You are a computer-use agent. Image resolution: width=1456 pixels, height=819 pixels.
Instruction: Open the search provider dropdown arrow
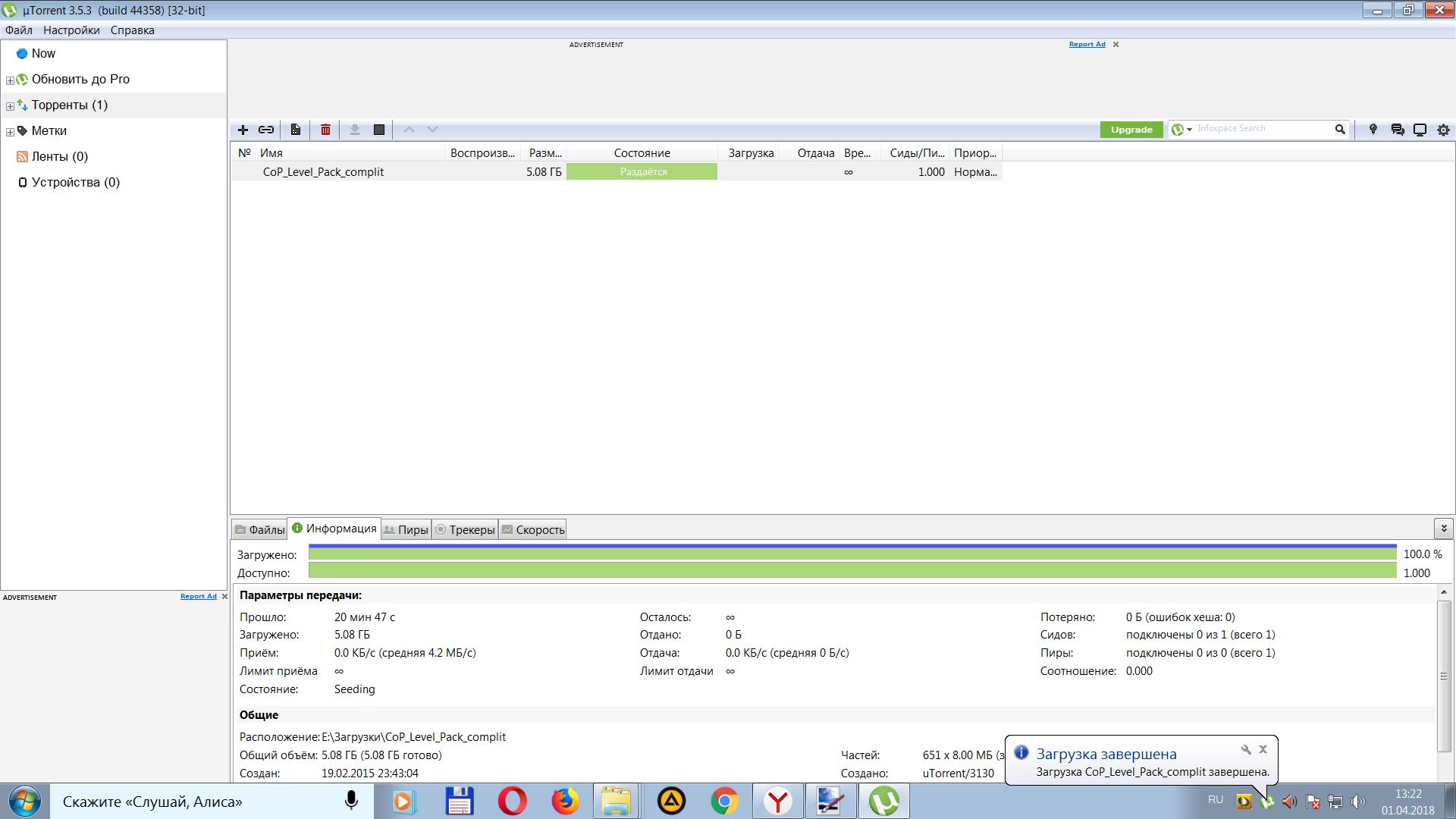1189,130
